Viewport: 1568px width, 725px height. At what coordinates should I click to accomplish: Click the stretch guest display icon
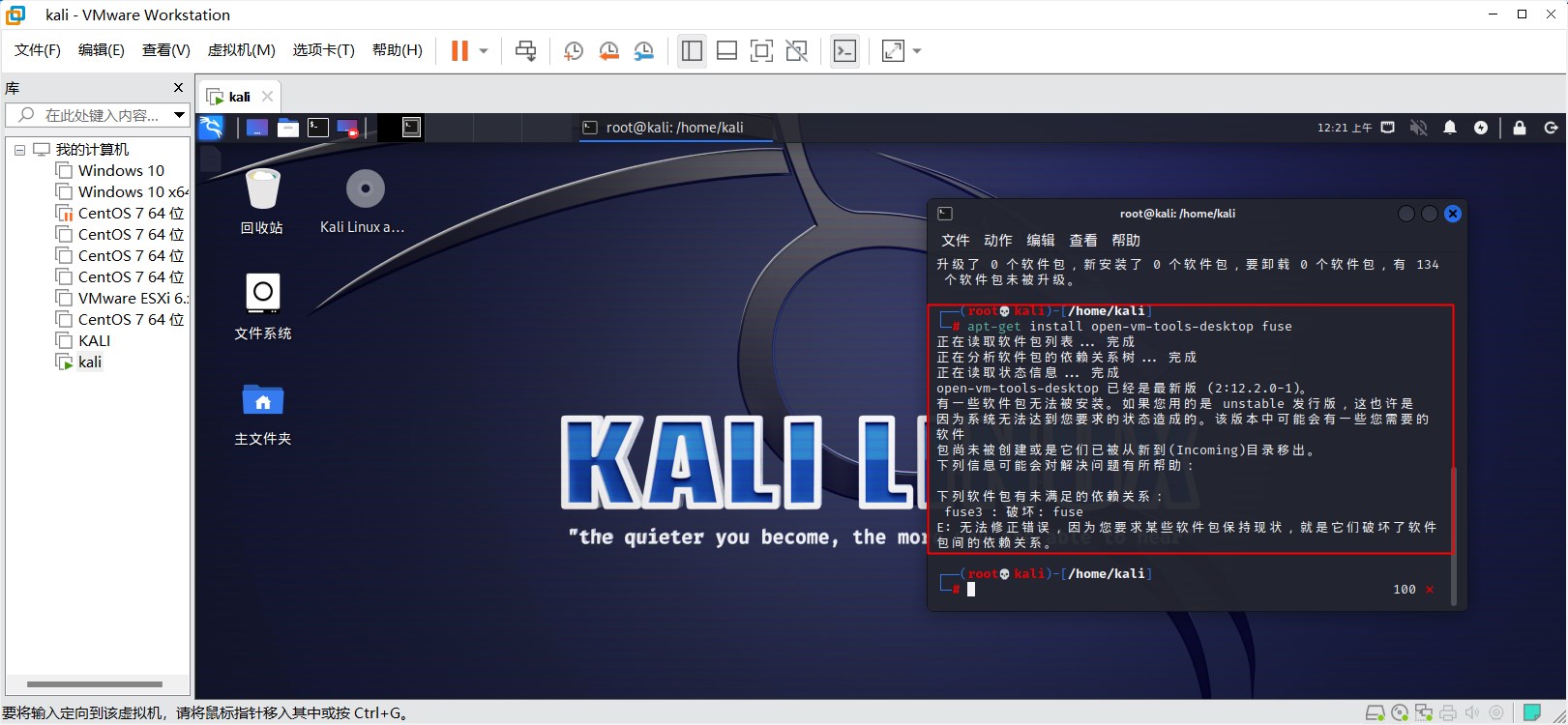click(893, 50)
